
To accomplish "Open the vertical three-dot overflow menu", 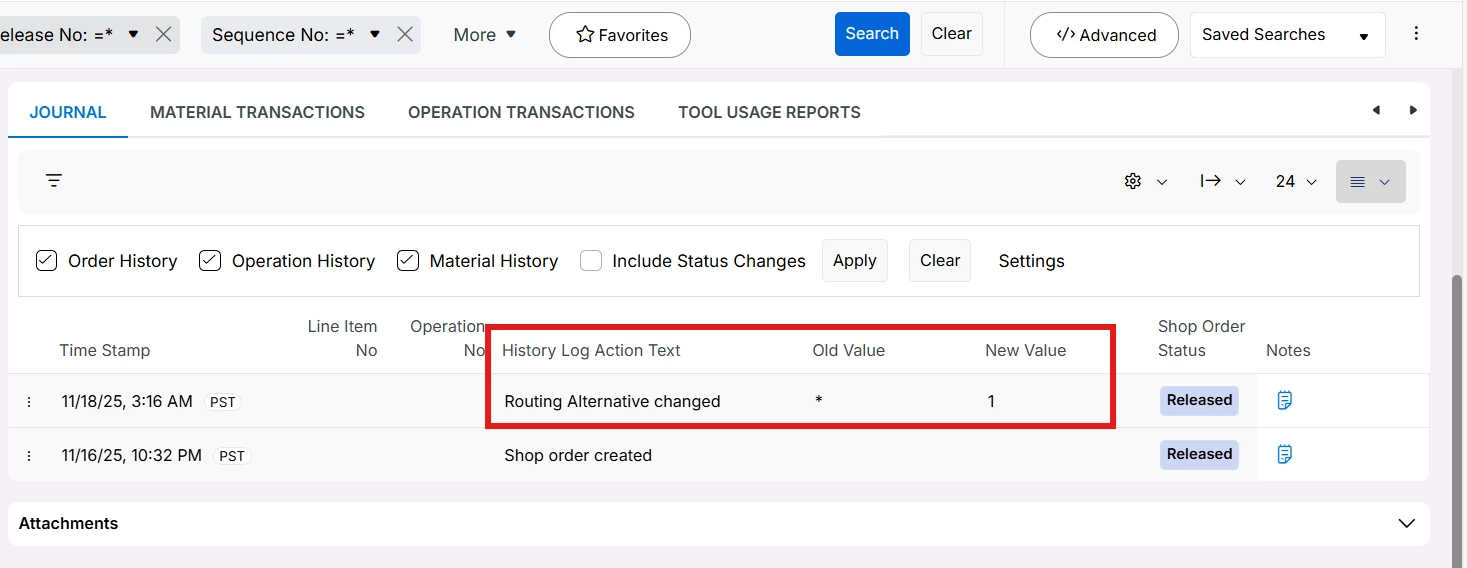I will click(1416, 34).
